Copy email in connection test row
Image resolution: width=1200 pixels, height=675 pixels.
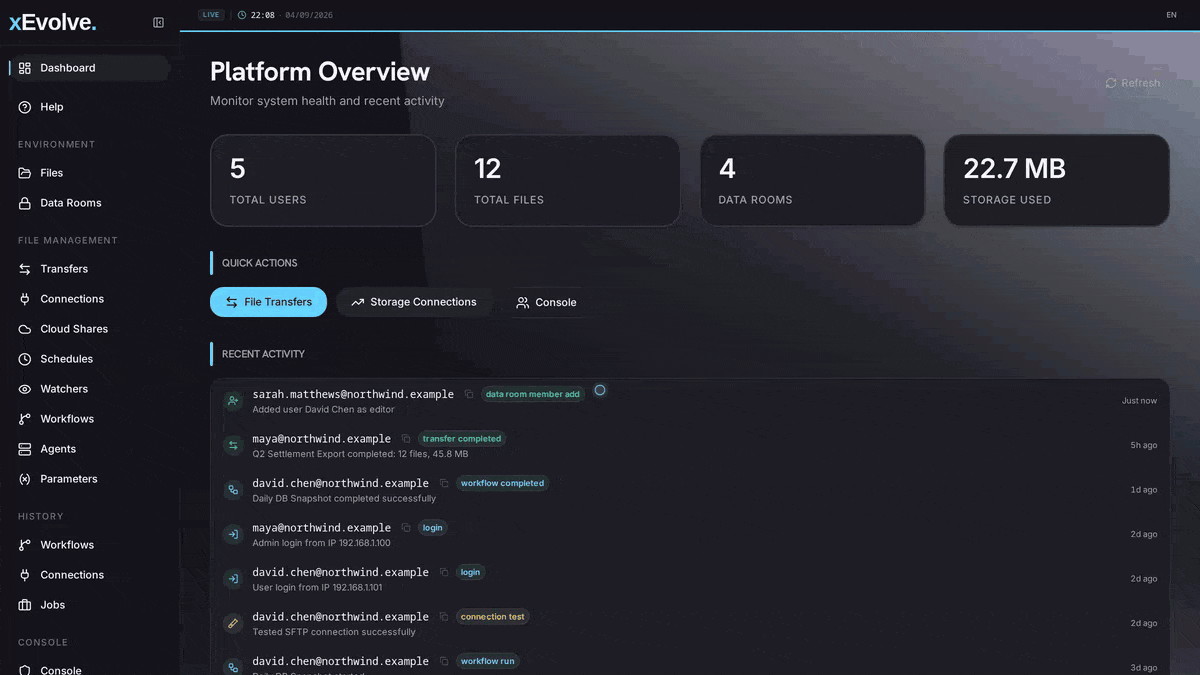(x=444, y=617)
